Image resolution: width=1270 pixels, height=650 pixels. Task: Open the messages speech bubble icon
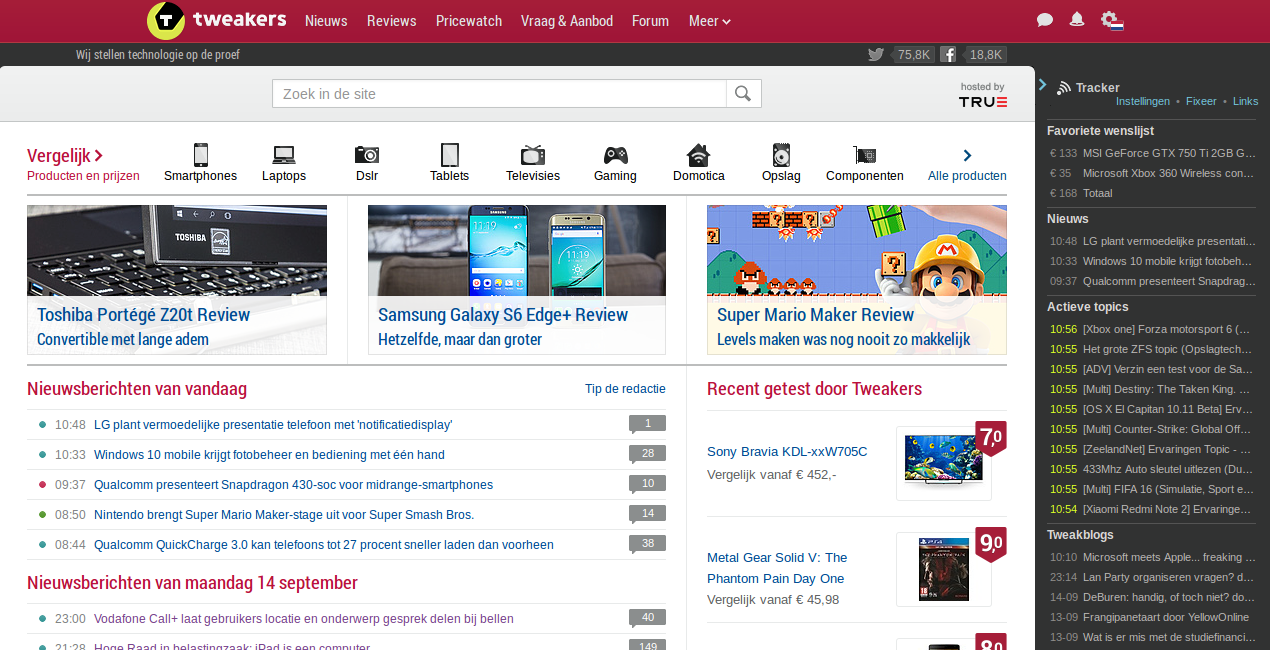click(1045, 20)
